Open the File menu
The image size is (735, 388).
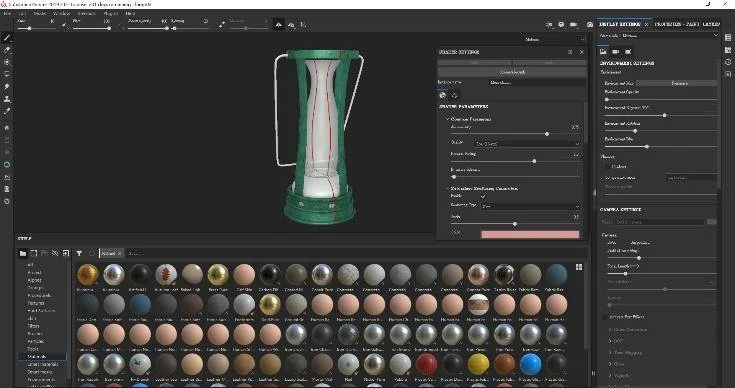click(x=7, y=14)
